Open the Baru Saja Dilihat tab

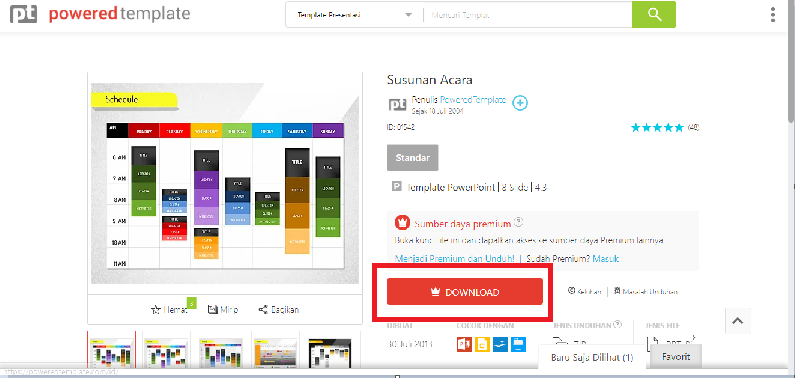pyautogui.click(x=592, y=358)
